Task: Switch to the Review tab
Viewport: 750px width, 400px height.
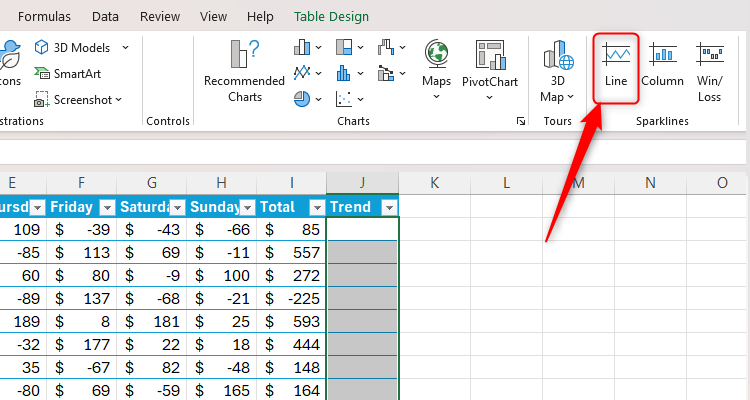Action: tap(160, 17)
